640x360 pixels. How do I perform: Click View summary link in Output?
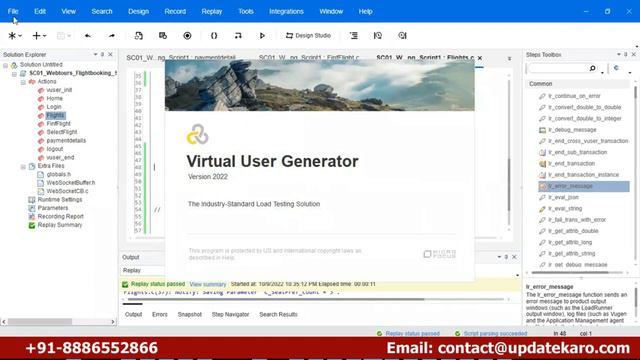click(x=208, y=284)
